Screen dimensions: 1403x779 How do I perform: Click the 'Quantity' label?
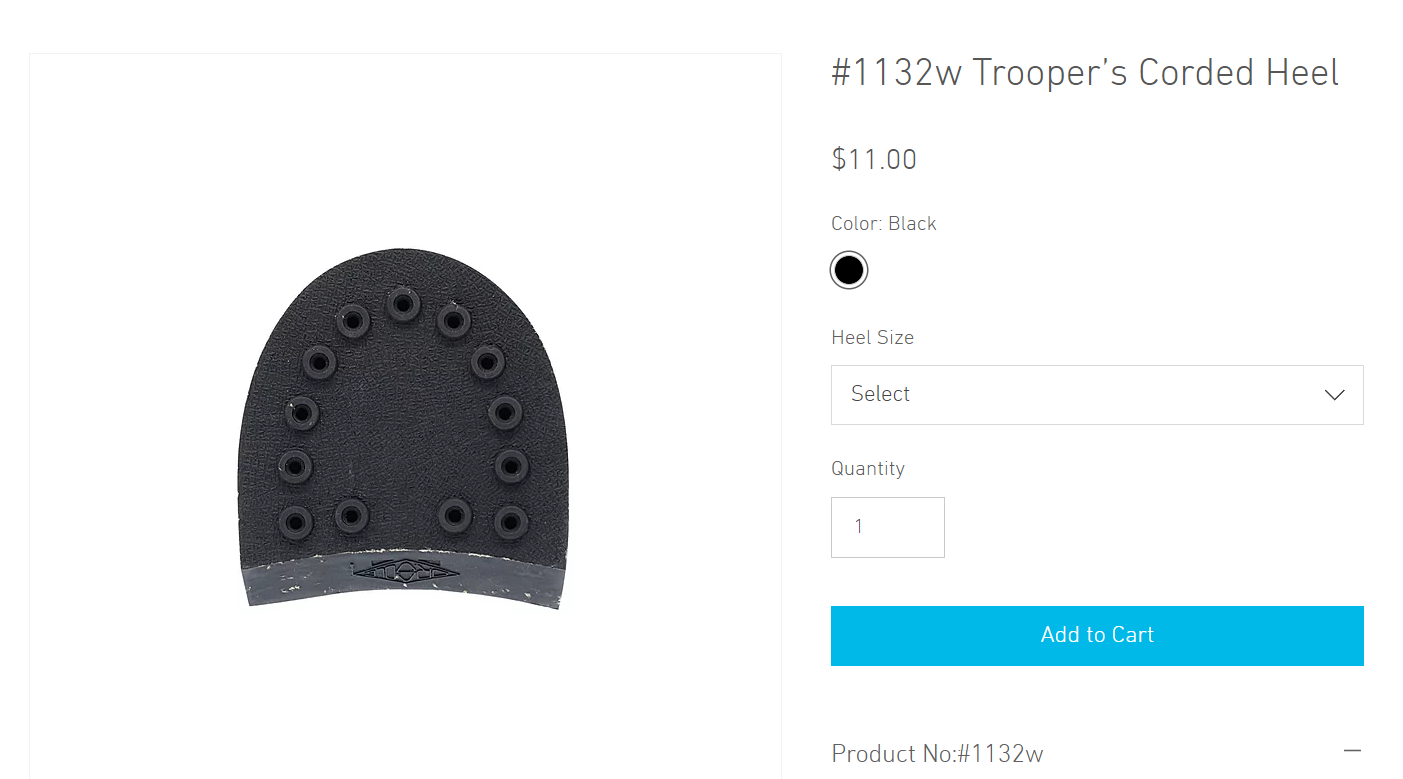(867, 468)
